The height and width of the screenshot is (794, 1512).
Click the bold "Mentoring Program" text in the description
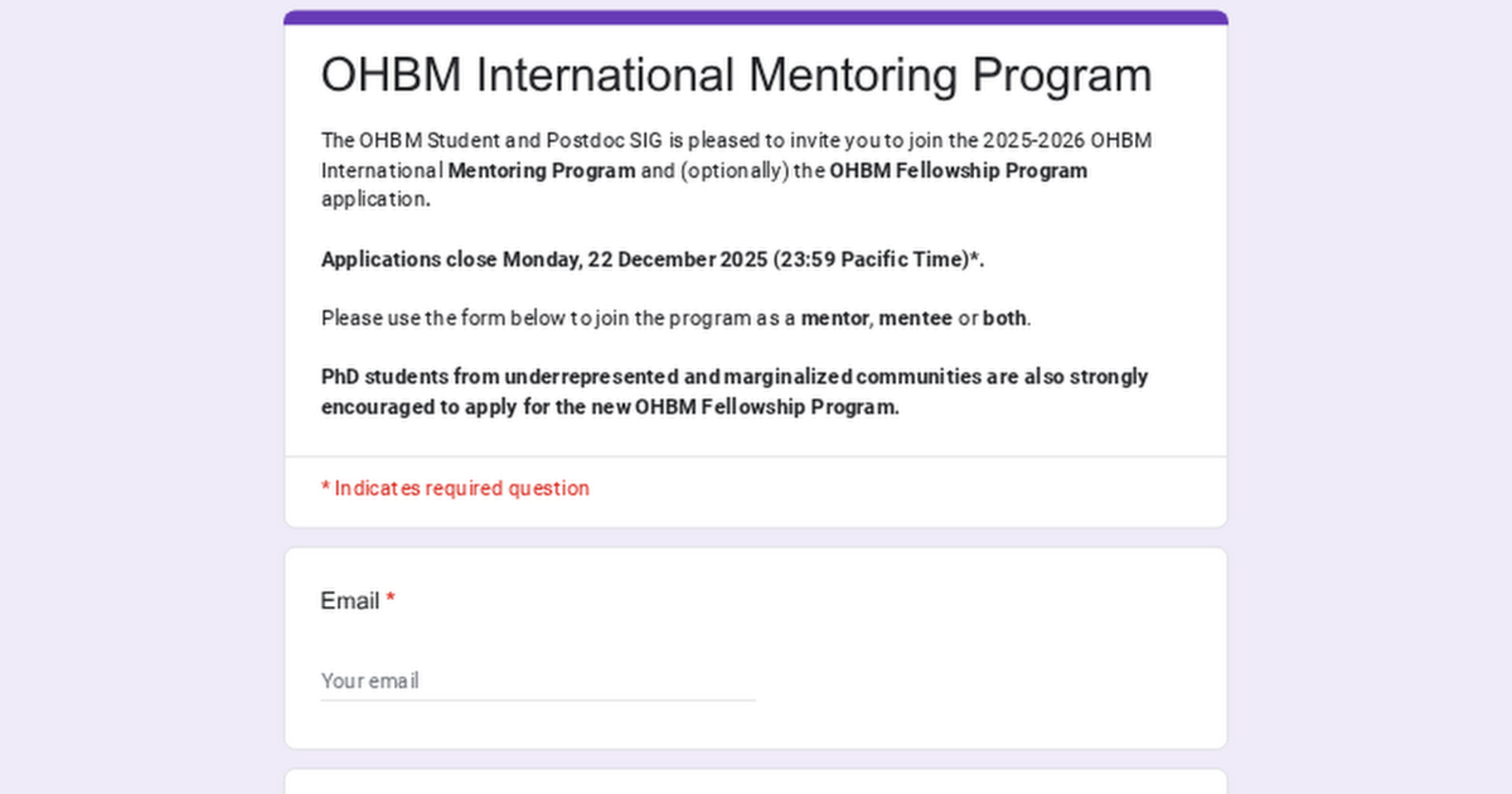coord(541,171)
